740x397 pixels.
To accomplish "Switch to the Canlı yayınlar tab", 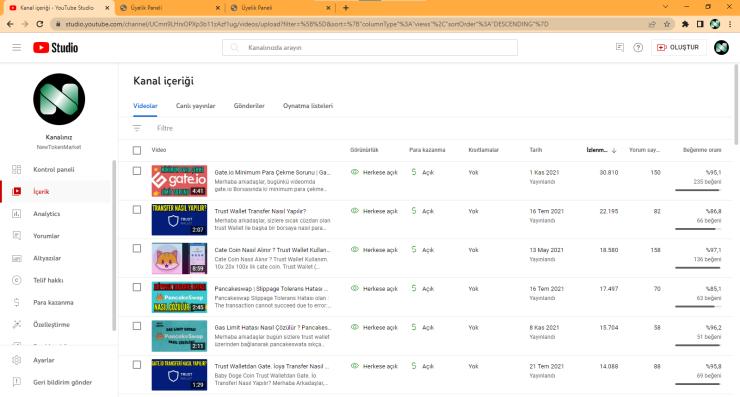I will (195, 106).
